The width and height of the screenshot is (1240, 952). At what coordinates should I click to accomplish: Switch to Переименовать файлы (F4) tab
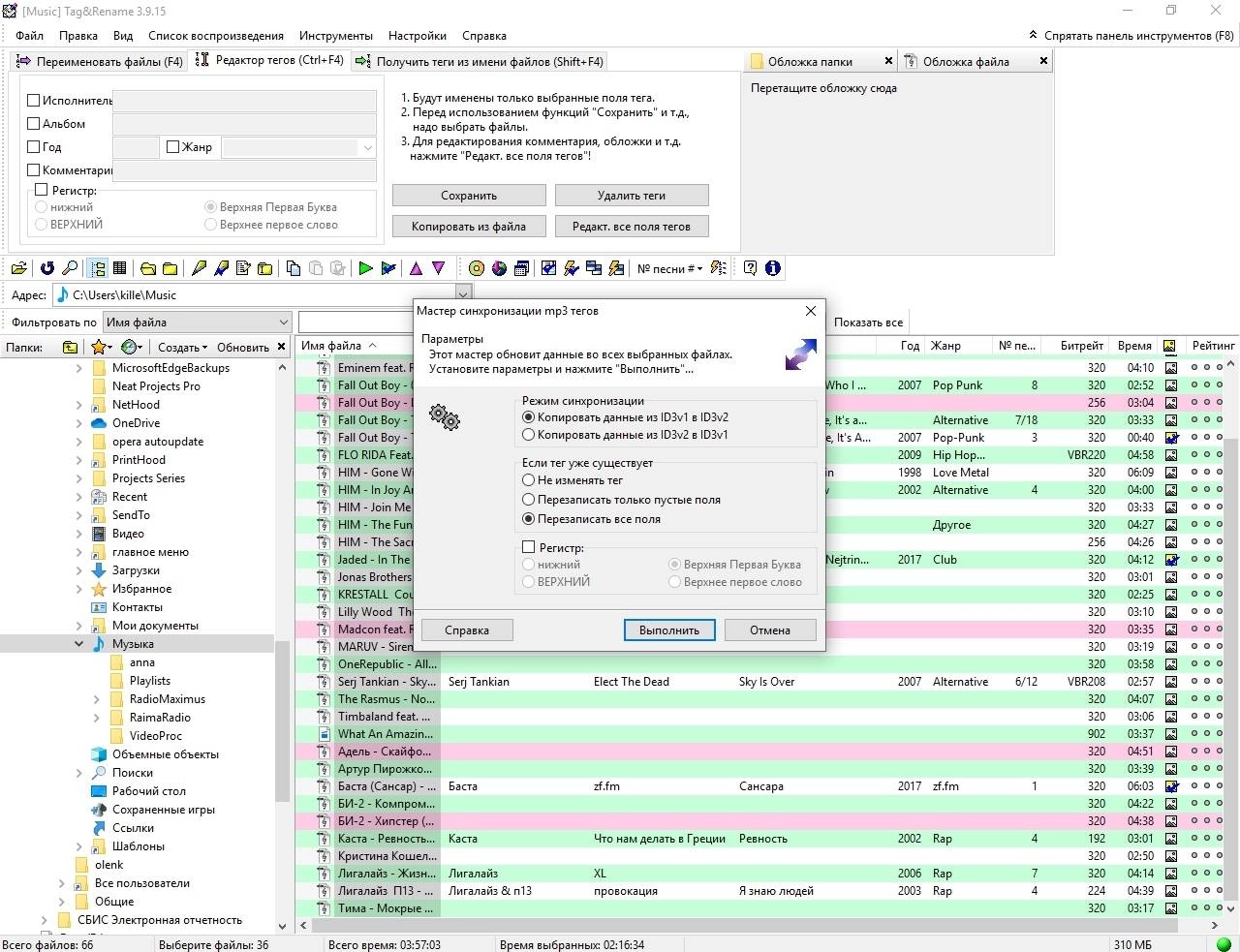coord(100,61)
